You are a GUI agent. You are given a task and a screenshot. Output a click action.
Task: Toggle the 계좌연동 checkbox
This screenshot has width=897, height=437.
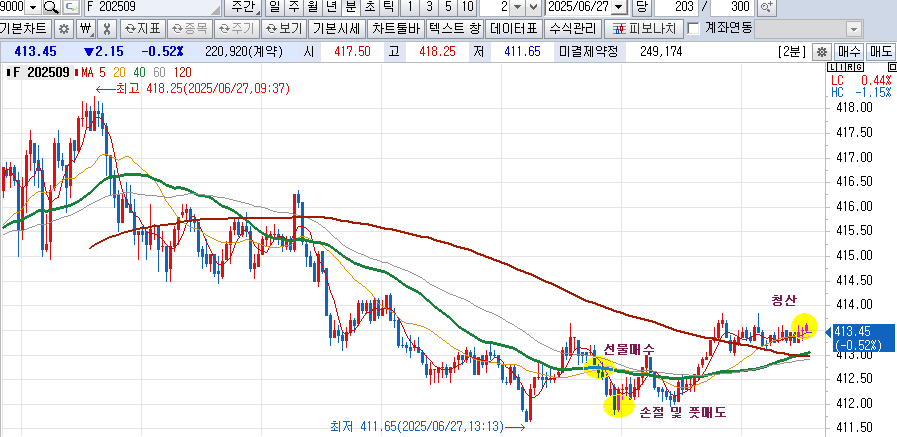coord(693,28)
